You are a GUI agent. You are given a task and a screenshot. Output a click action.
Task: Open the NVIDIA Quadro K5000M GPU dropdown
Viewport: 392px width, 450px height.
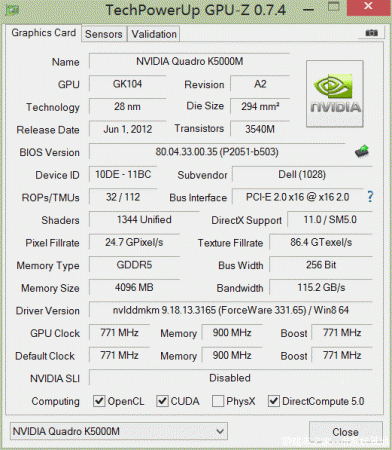click(119, 431)
